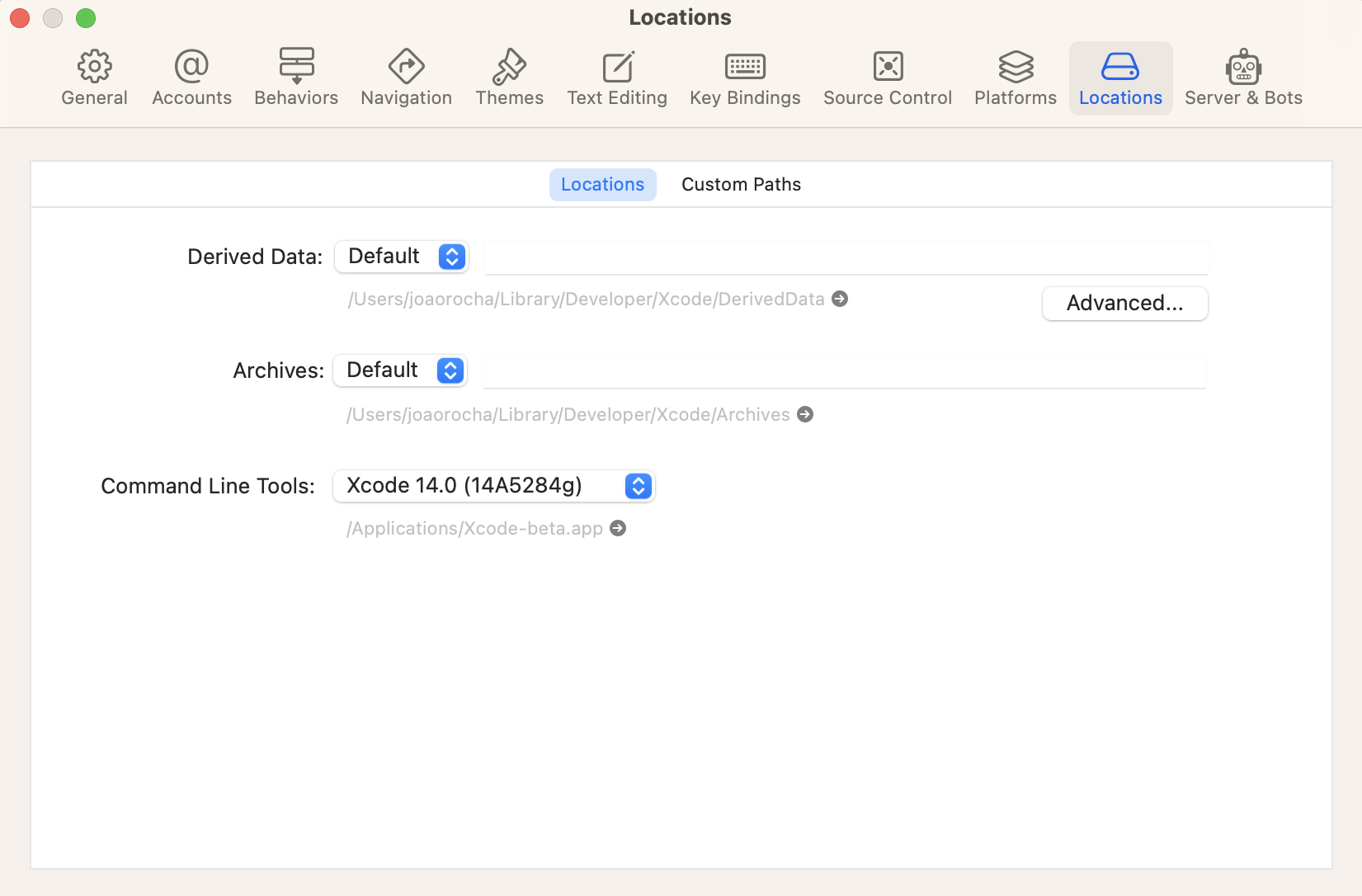Open the Server & Bots pane
The height and width of the screenshot is (896, 1362).
(x=1242, y=77)
